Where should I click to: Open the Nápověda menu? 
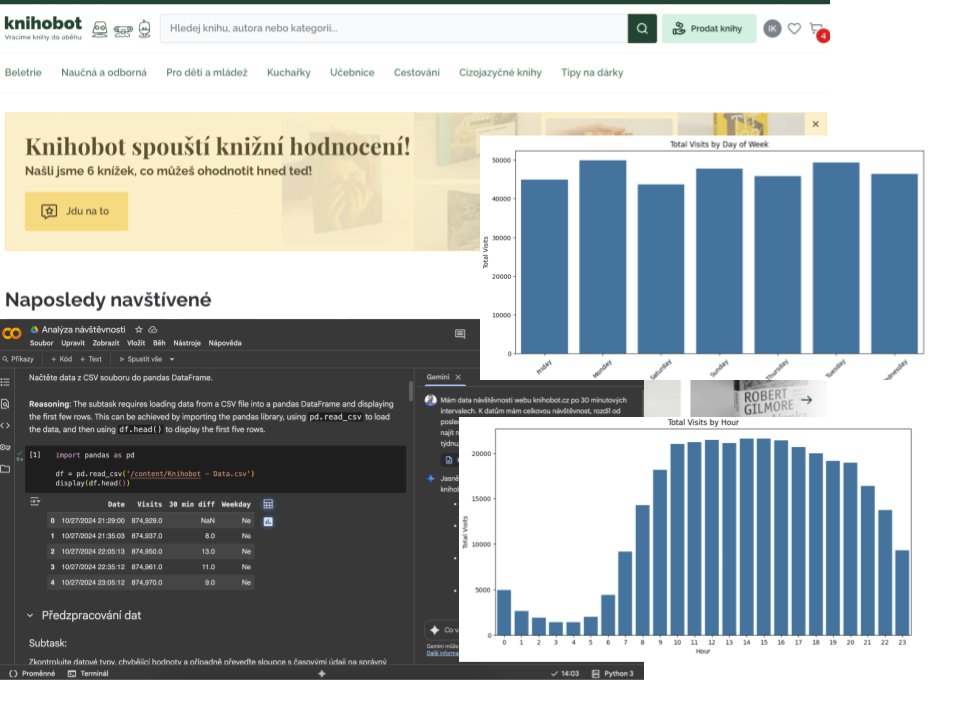pos(225,343)
